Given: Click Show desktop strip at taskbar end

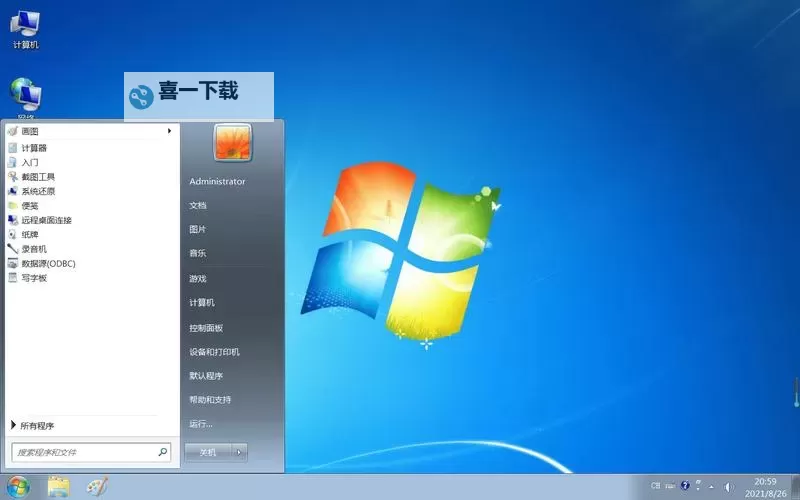Looking at the screenshot, I should [x=795, y=487].
